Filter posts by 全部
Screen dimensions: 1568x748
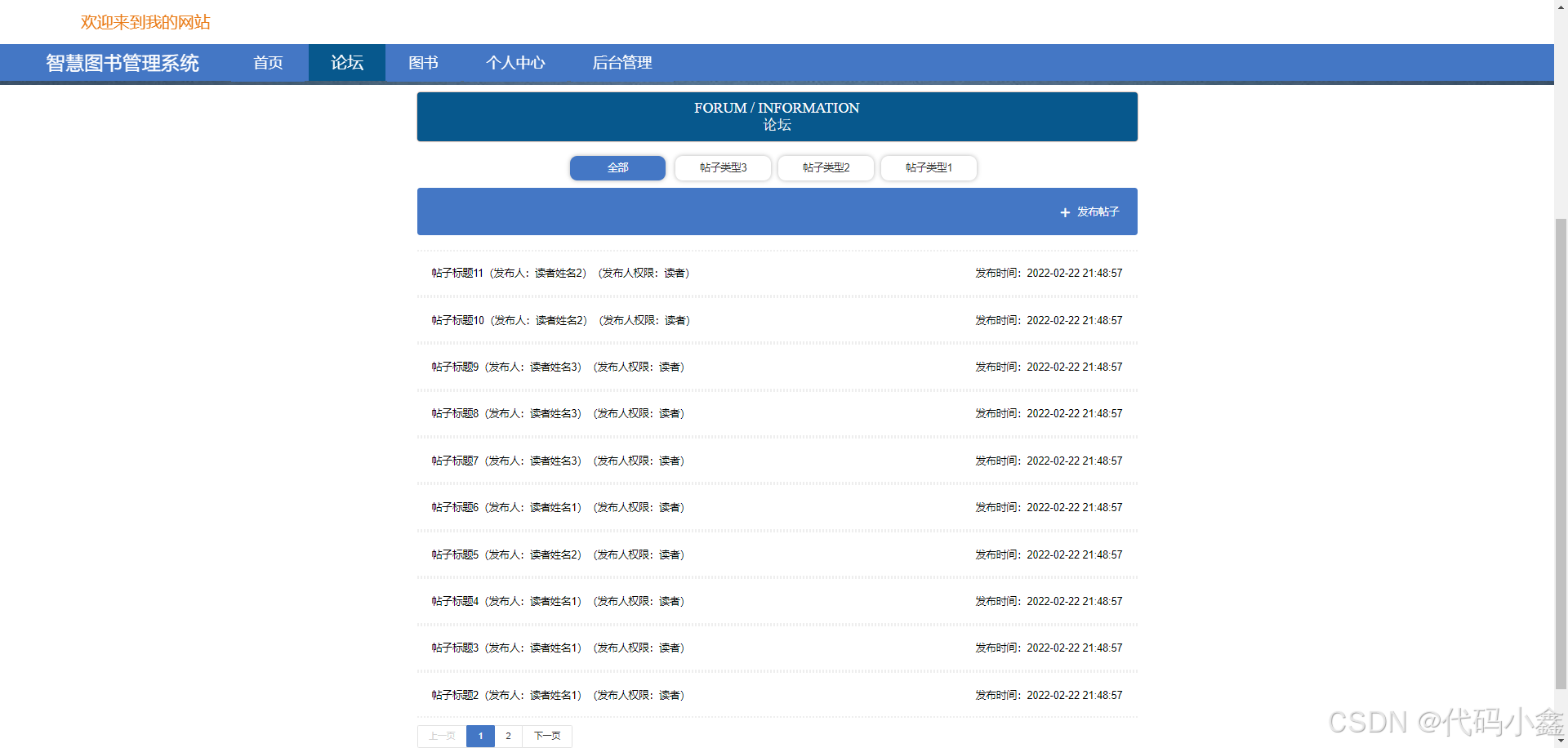(617, 168)
